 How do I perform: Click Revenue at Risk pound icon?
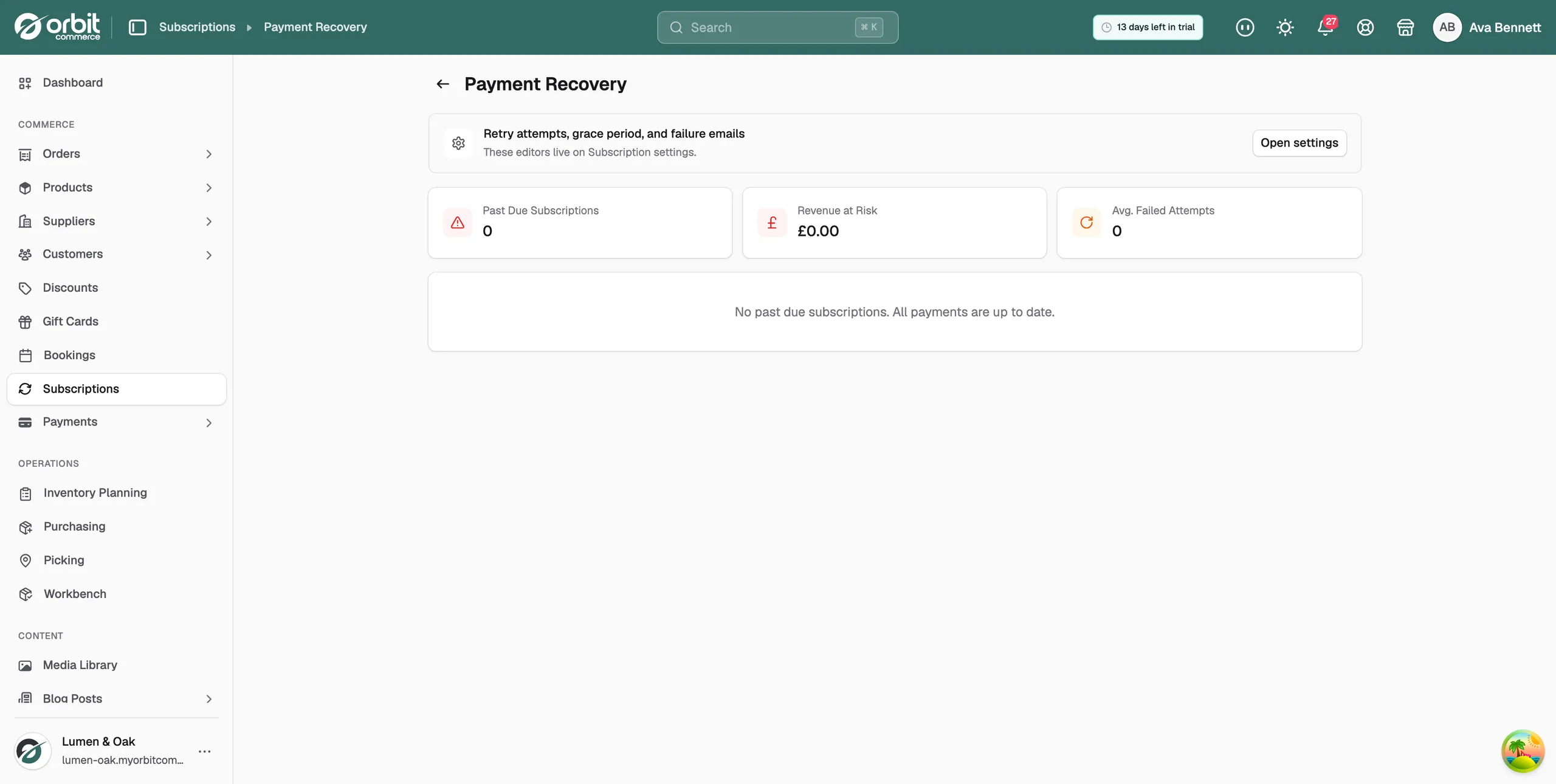(x=772, y=222)
